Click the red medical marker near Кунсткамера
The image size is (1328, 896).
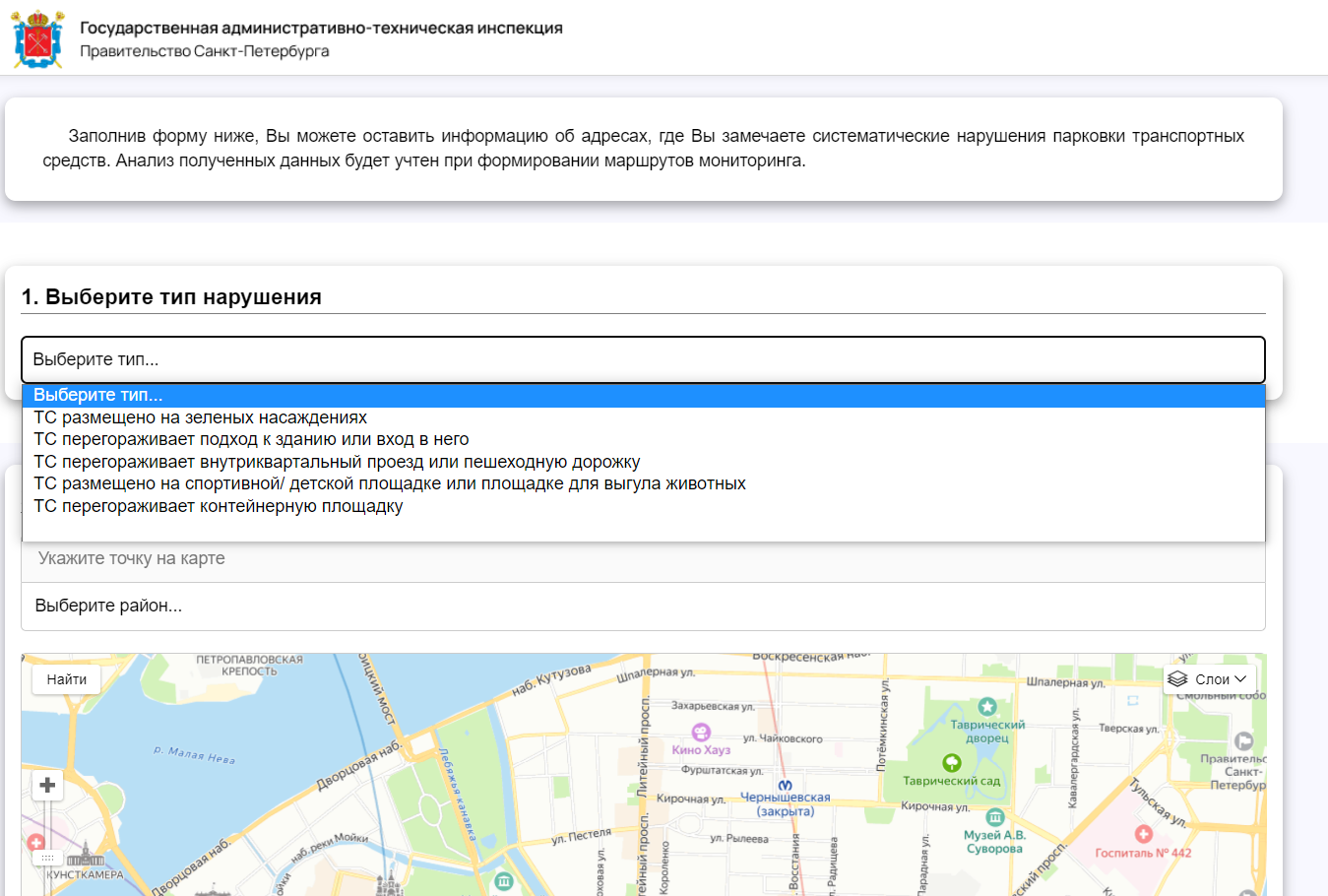[35, 842]
